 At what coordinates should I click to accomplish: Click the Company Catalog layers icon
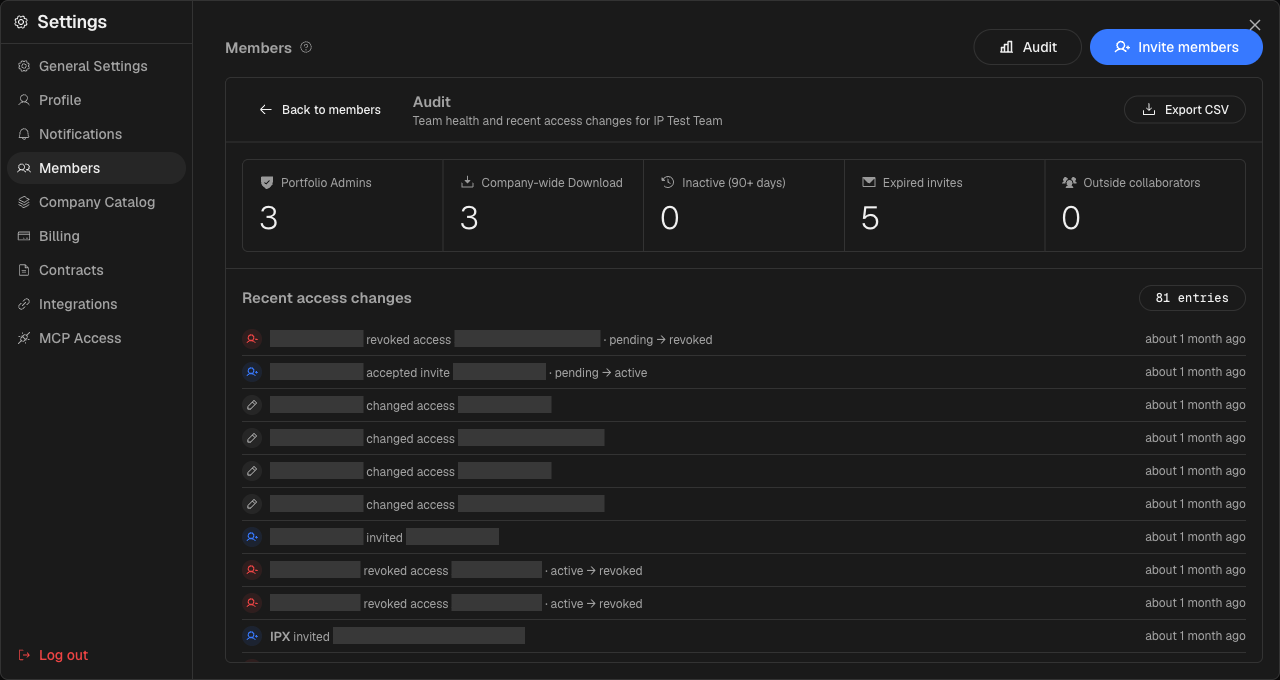[24, 202]
